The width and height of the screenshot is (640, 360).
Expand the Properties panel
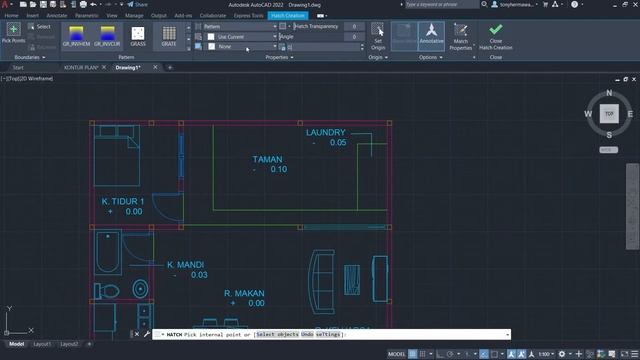[x=280, y=57]
